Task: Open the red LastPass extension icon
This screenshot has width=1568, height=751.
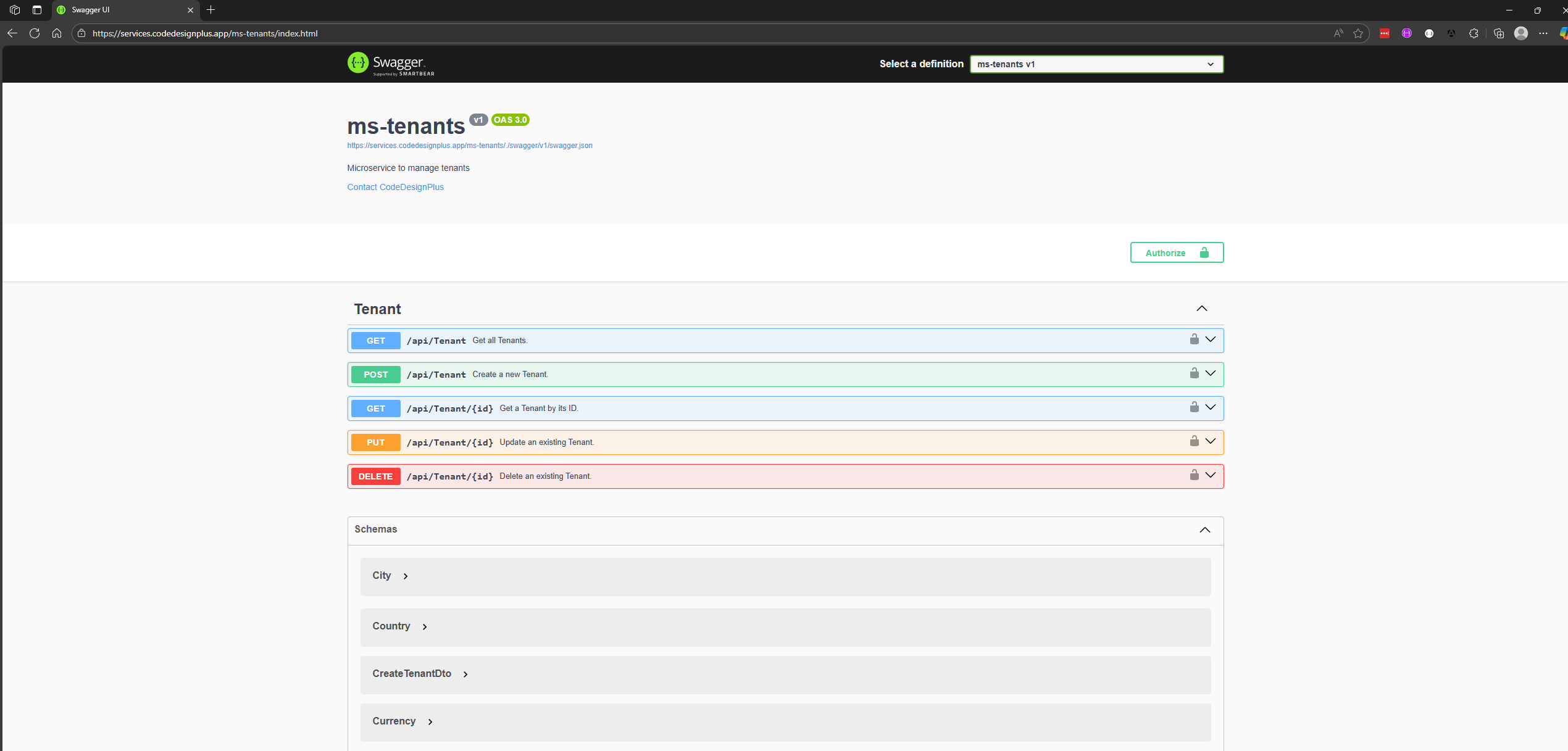Action: pos(1385,33)
